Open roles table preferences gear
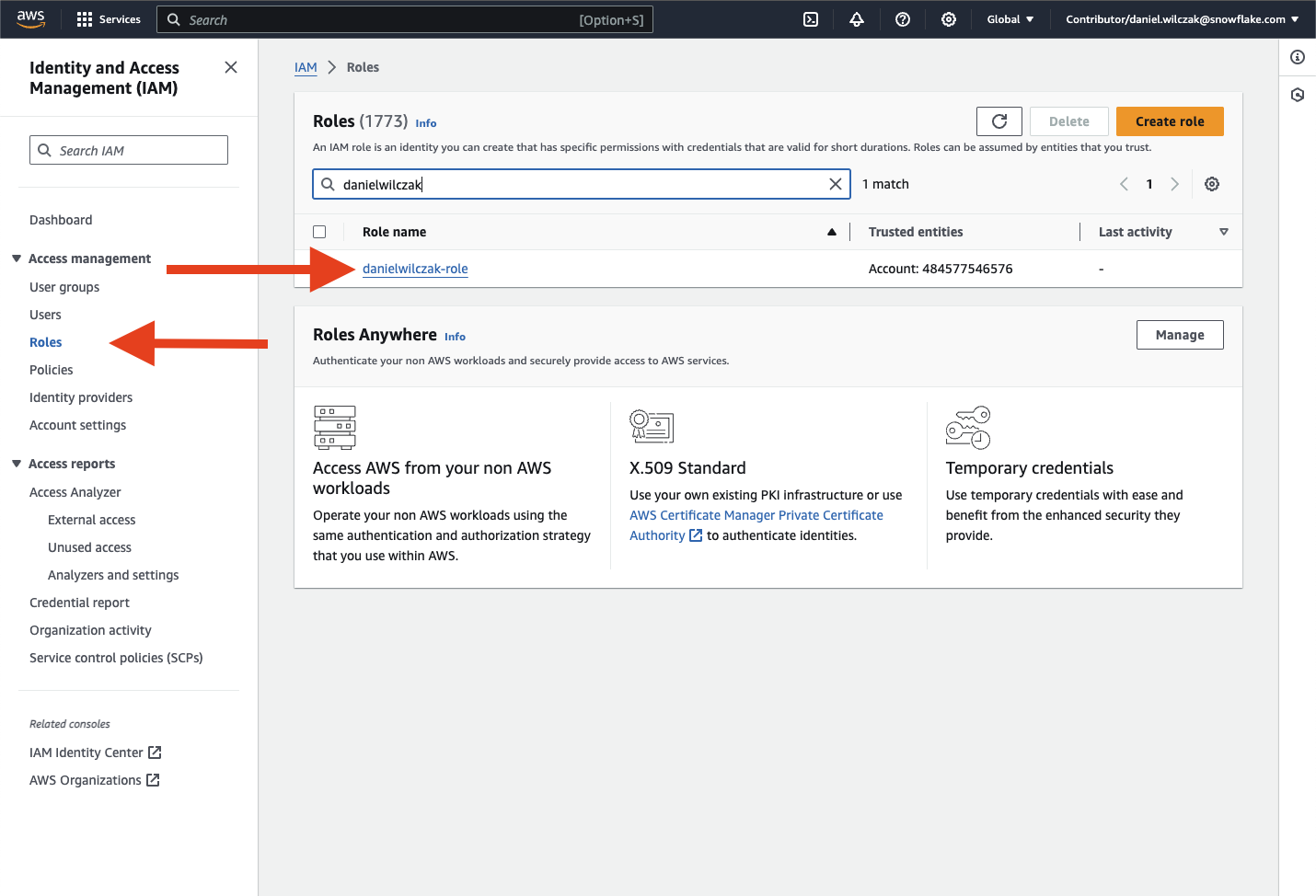The height and width of the screenshot is (896, 1316). pos(1212,184)
